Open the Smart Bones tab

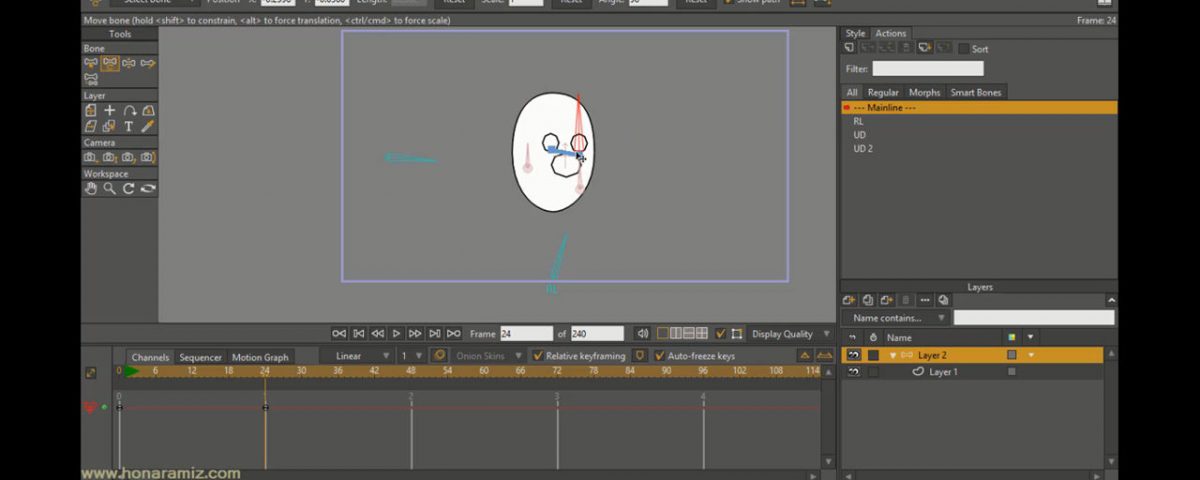(976, 92)
